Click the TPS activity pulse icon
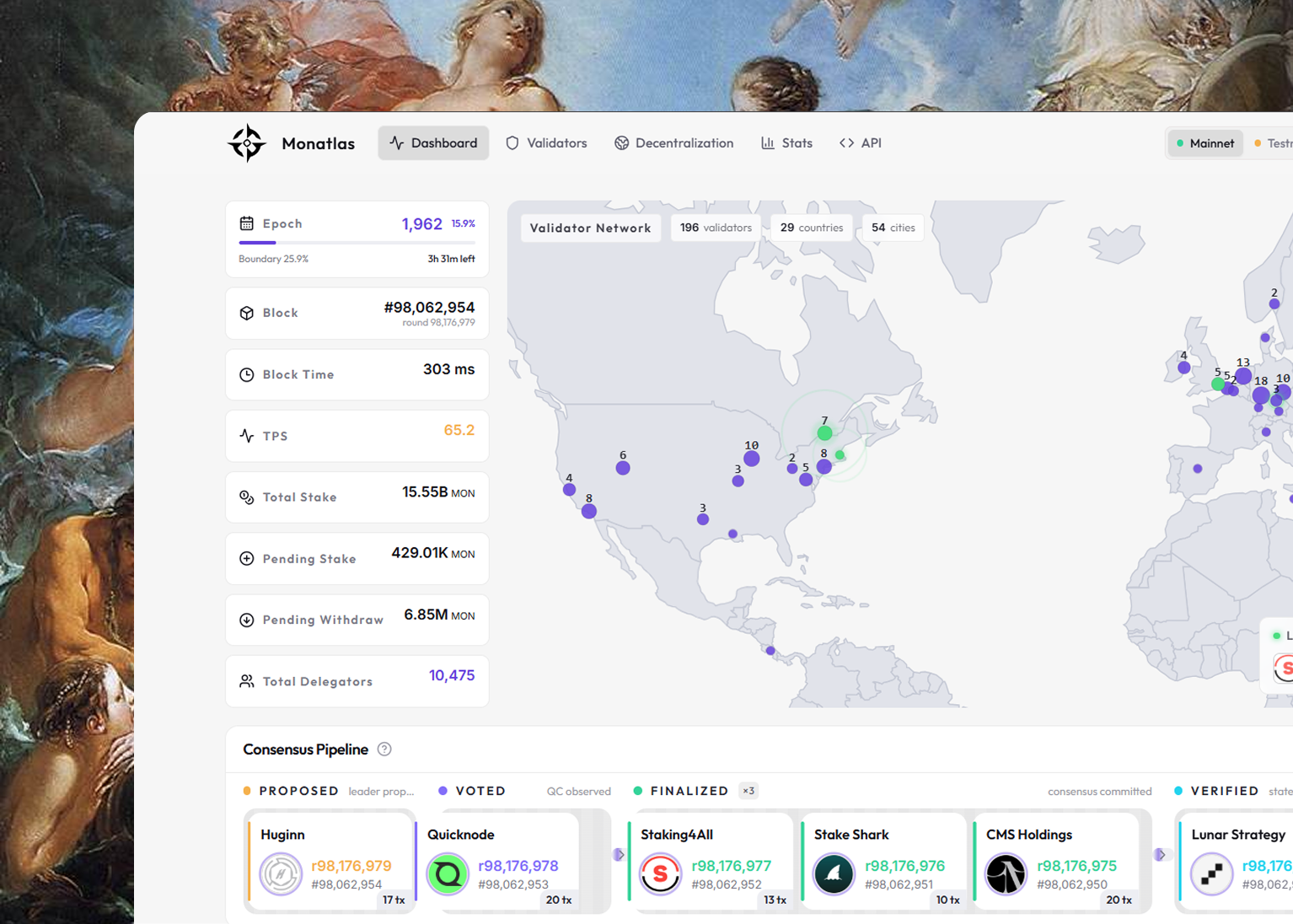 [247, 436]
